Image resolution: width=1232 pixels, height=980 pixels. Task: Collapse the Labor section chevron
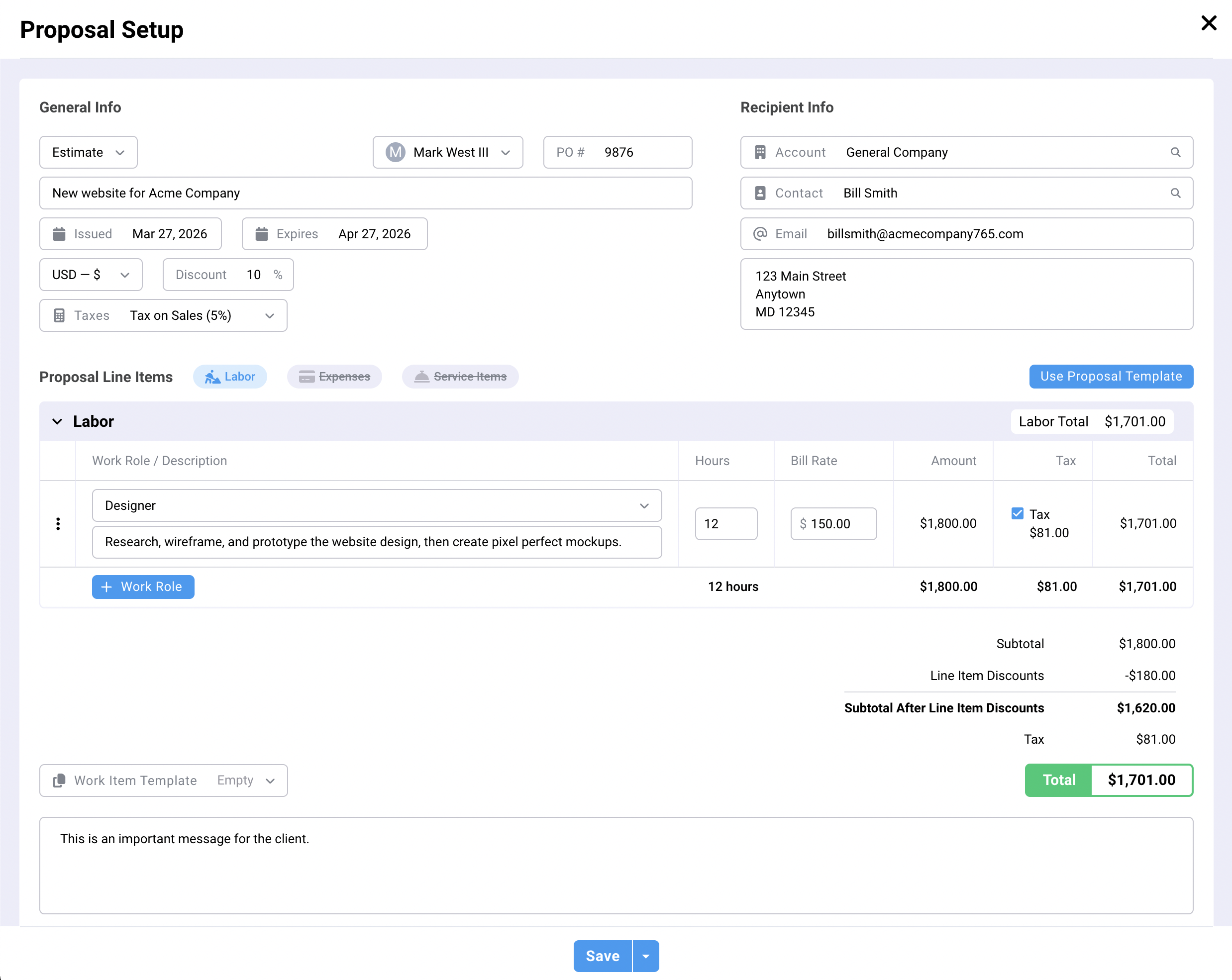(57, 422)
